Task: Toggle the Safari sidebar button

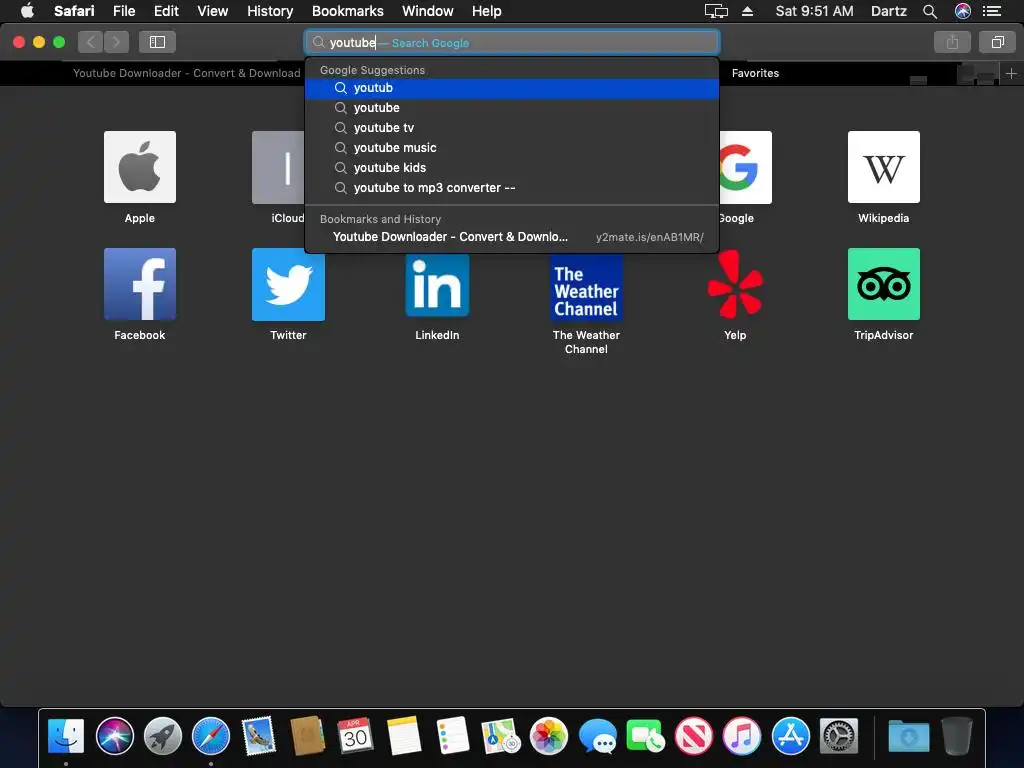Action: click(x=157, y=42)
